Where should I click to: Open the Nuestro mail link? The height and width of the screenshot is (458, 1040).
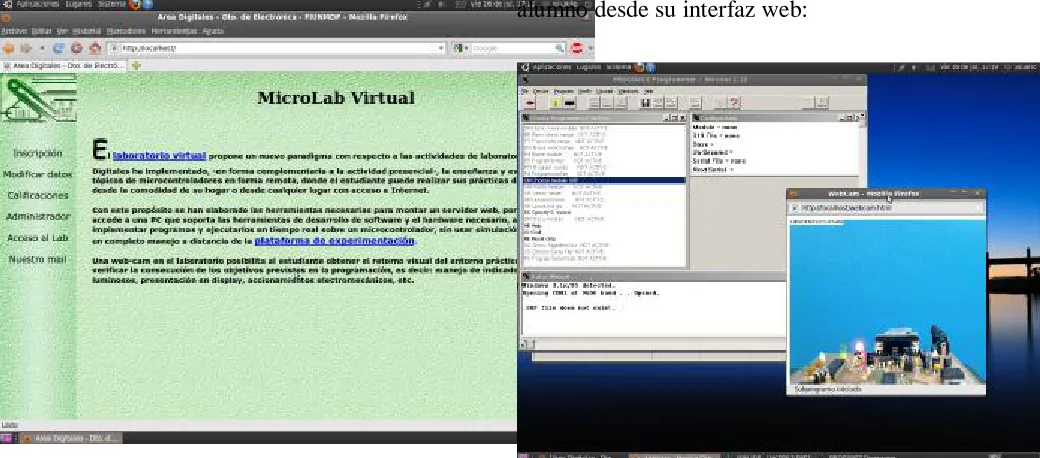pyautogui.click(x=38, y=259)
